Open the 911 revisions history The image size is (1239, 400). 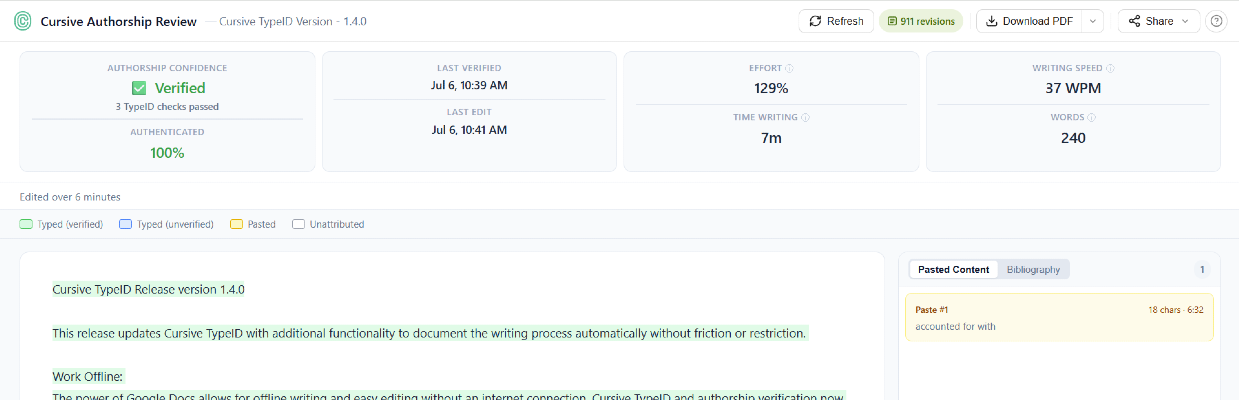click(x=921, y=21)
